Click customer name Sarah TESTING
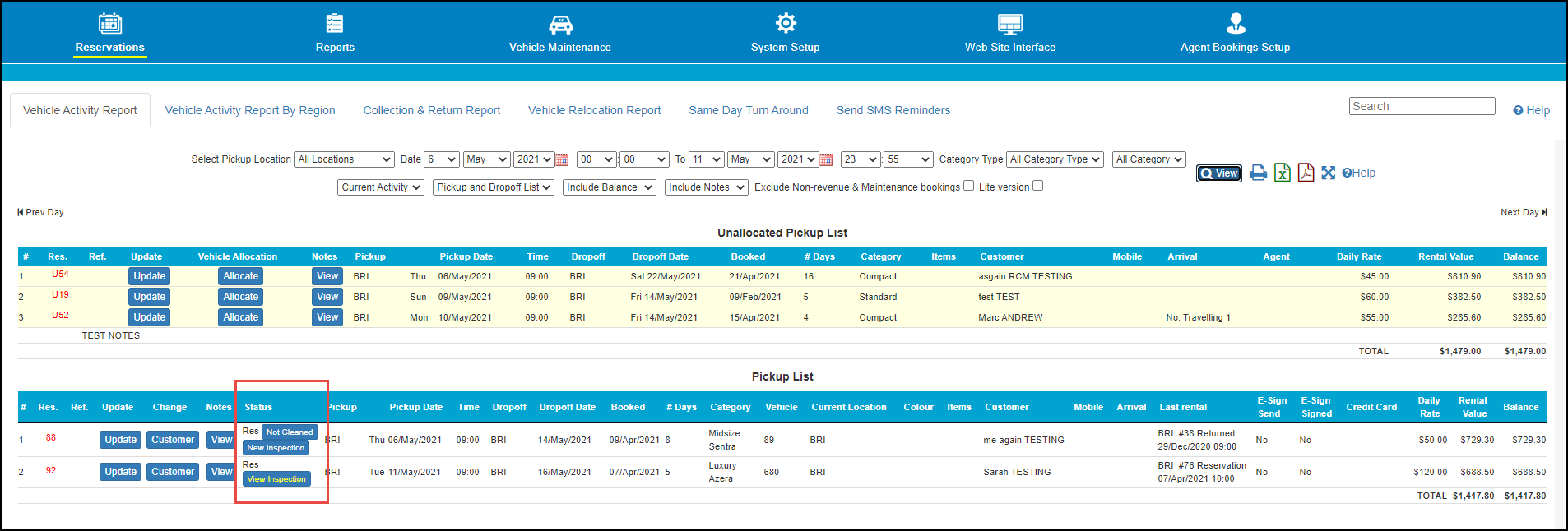 coord(1017,472)
